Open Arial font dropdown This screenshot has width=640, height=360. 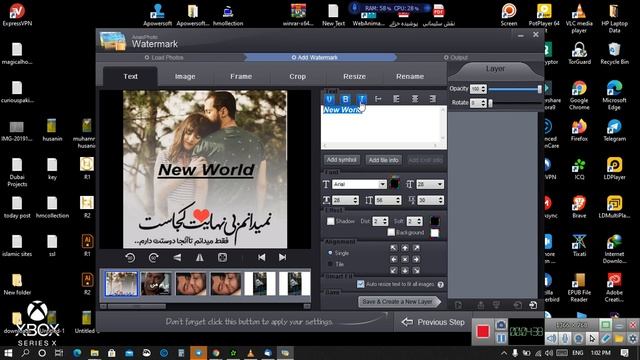pyautogui.click(x=359, y=184)
